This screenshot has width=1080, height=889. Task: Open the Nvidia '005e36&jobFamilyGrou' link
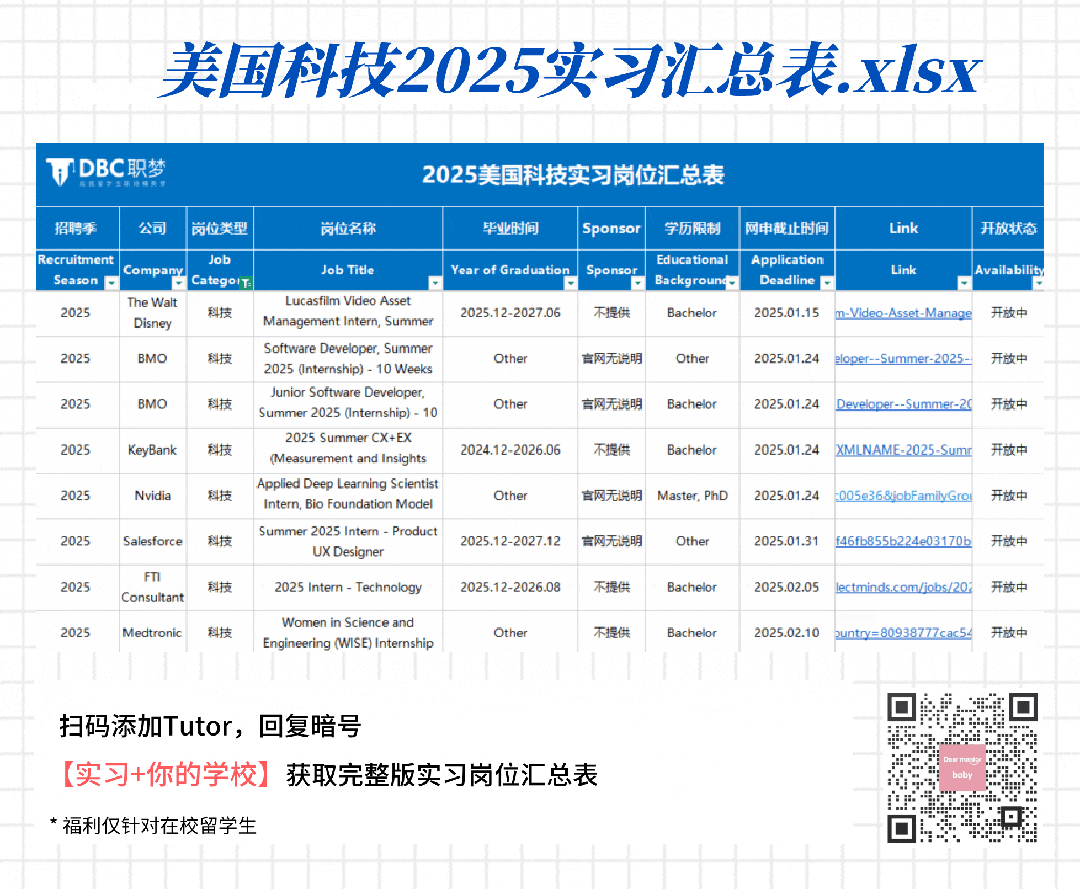click(904, 496)
